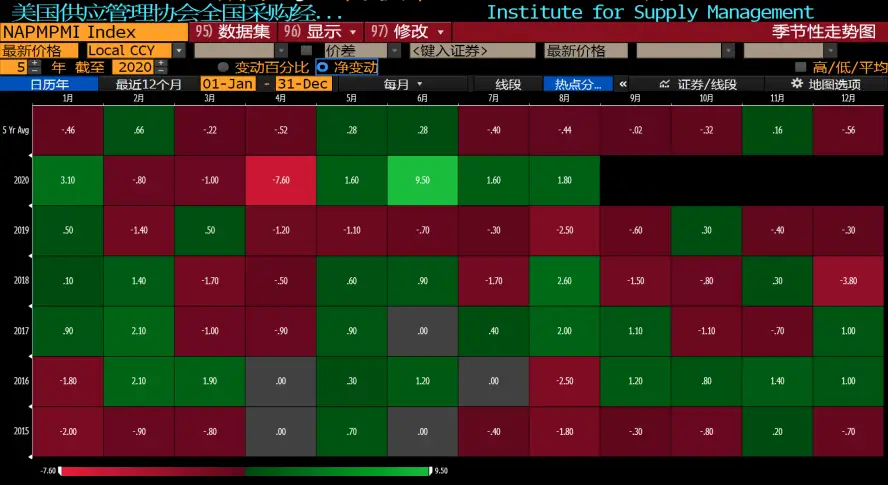Select the 2020 January cell 3.10
Screen dimensions: 888x486
click(x=68, y=180)
